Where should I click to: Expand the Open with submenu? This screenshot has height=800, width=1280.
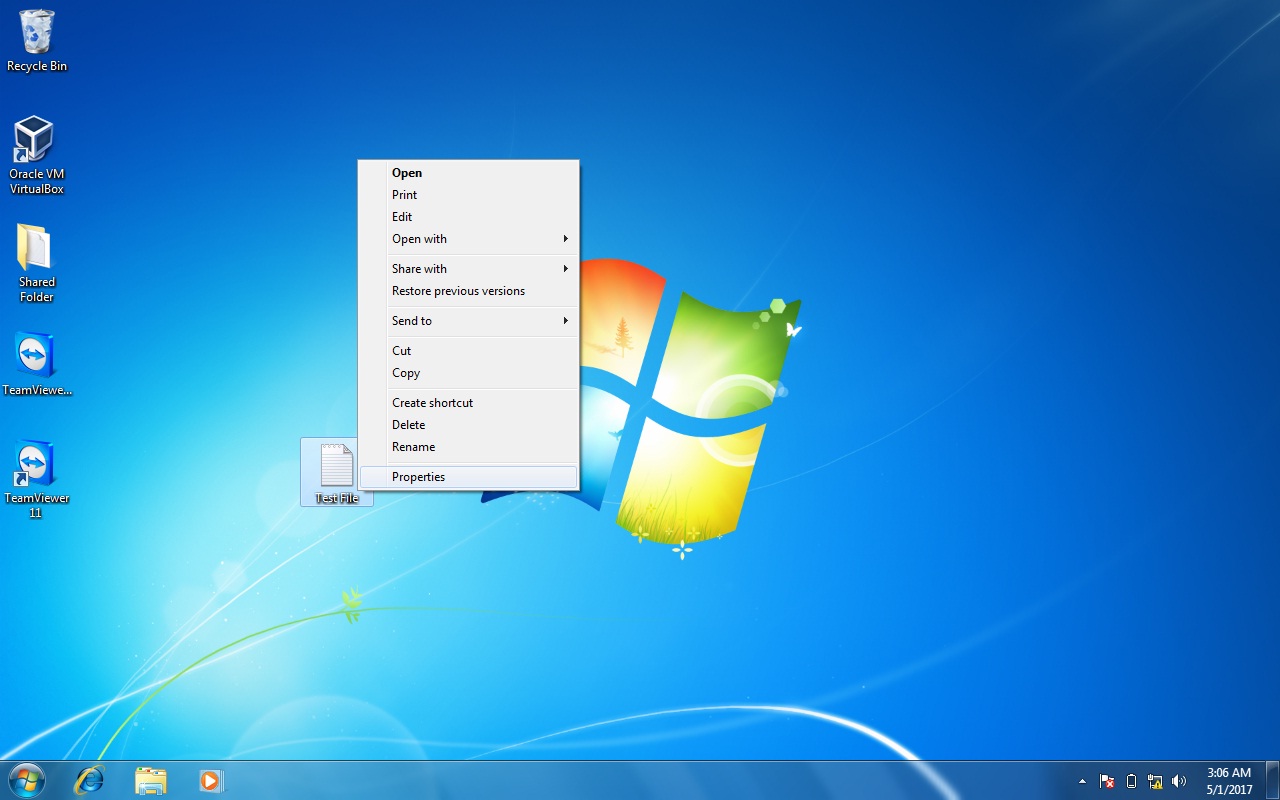pyautogui.click(x=469, y=239)
